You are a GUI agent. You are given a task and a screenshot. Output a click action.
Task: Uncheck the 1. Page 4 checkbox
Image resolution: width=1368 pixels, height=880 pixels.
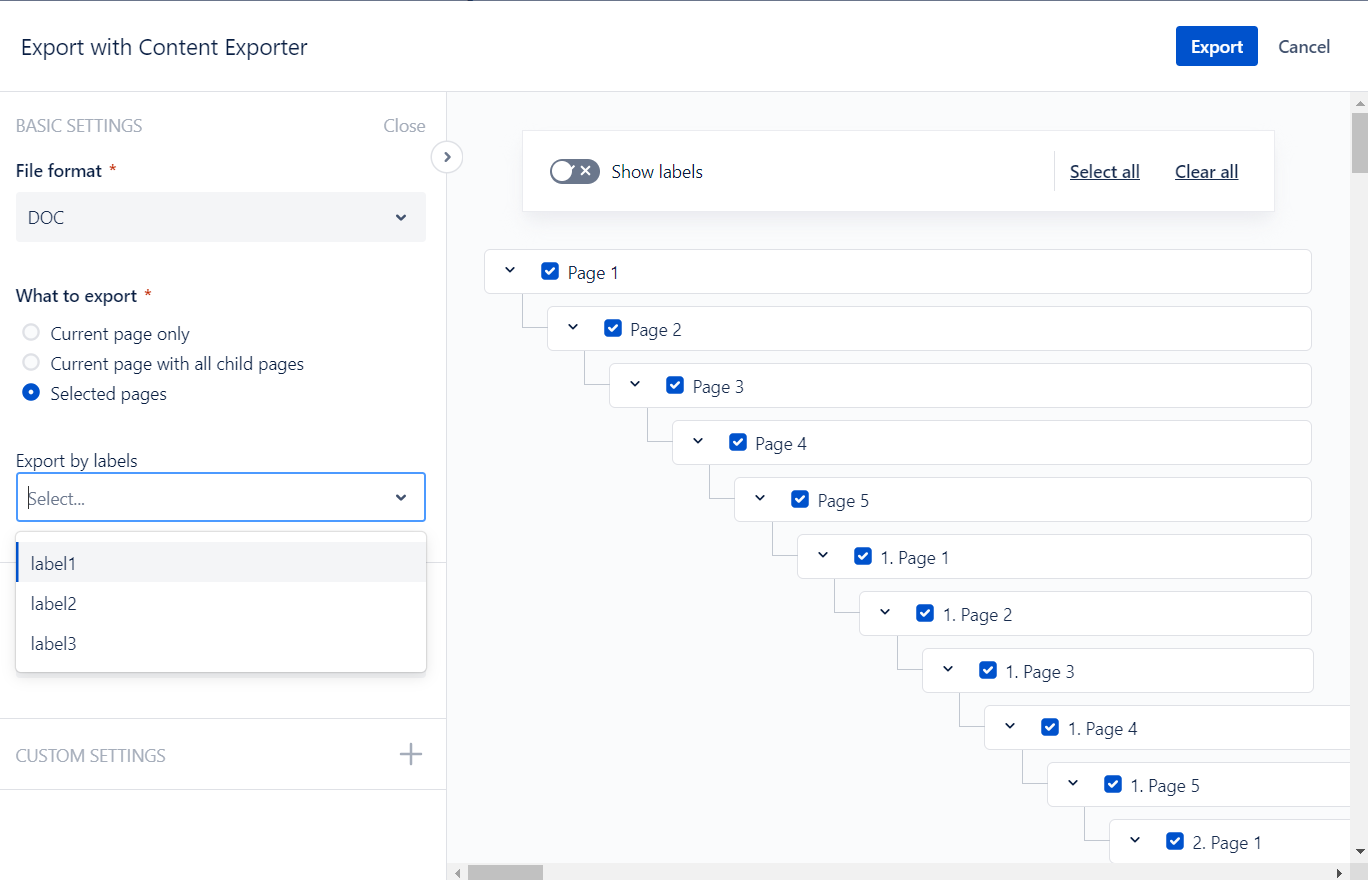coord(1050,728)
